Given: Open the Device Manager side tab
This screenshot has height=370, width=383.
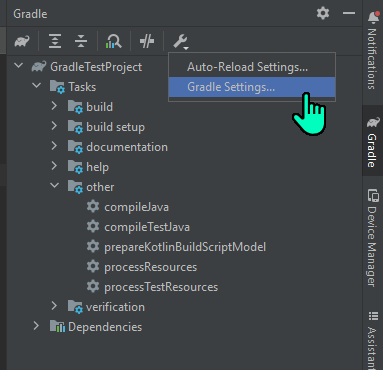Looking at the screenshot, I should point(373,238).
